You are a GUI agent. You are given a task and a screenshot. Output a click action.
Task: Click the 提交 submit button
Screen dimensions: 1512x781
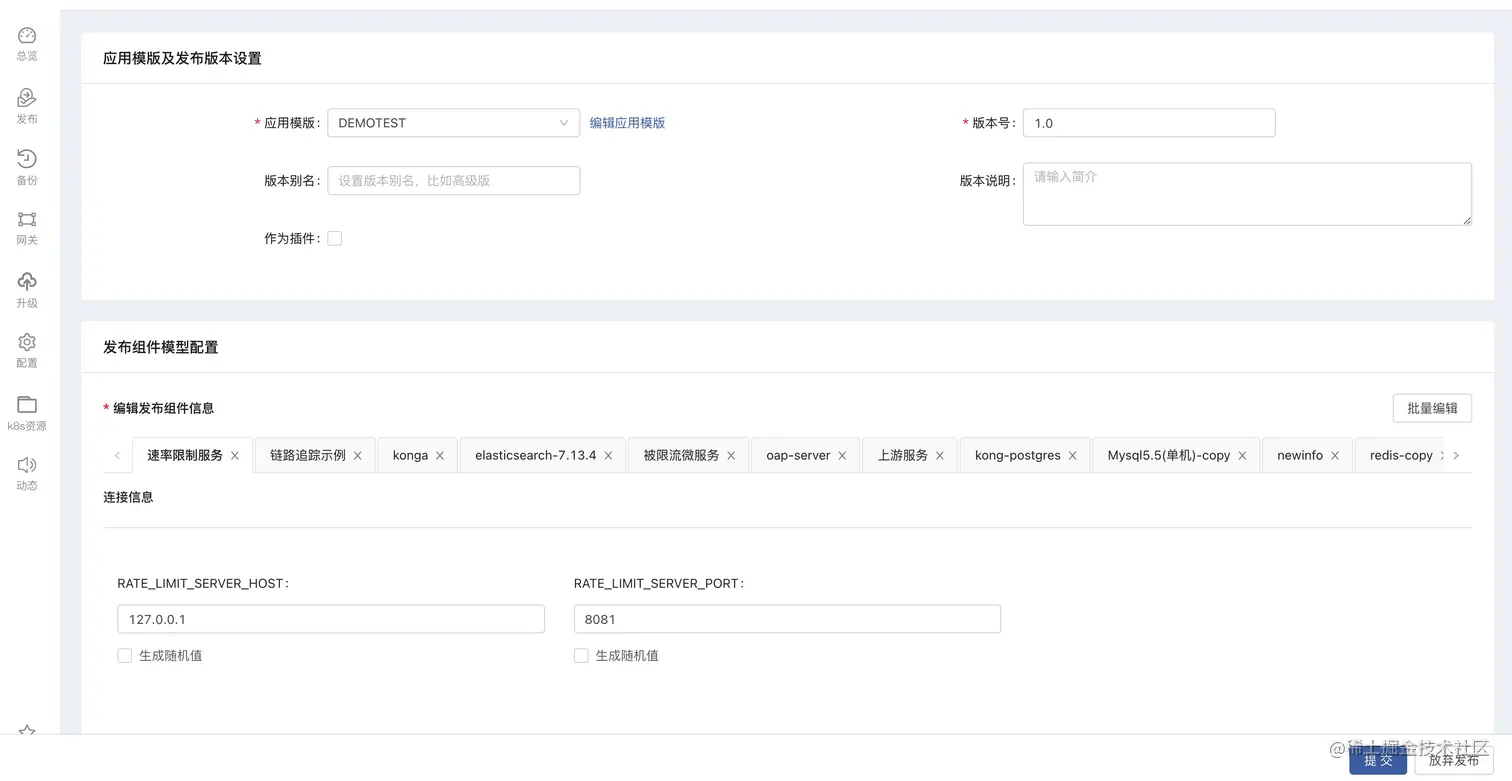pos(1378,760)
